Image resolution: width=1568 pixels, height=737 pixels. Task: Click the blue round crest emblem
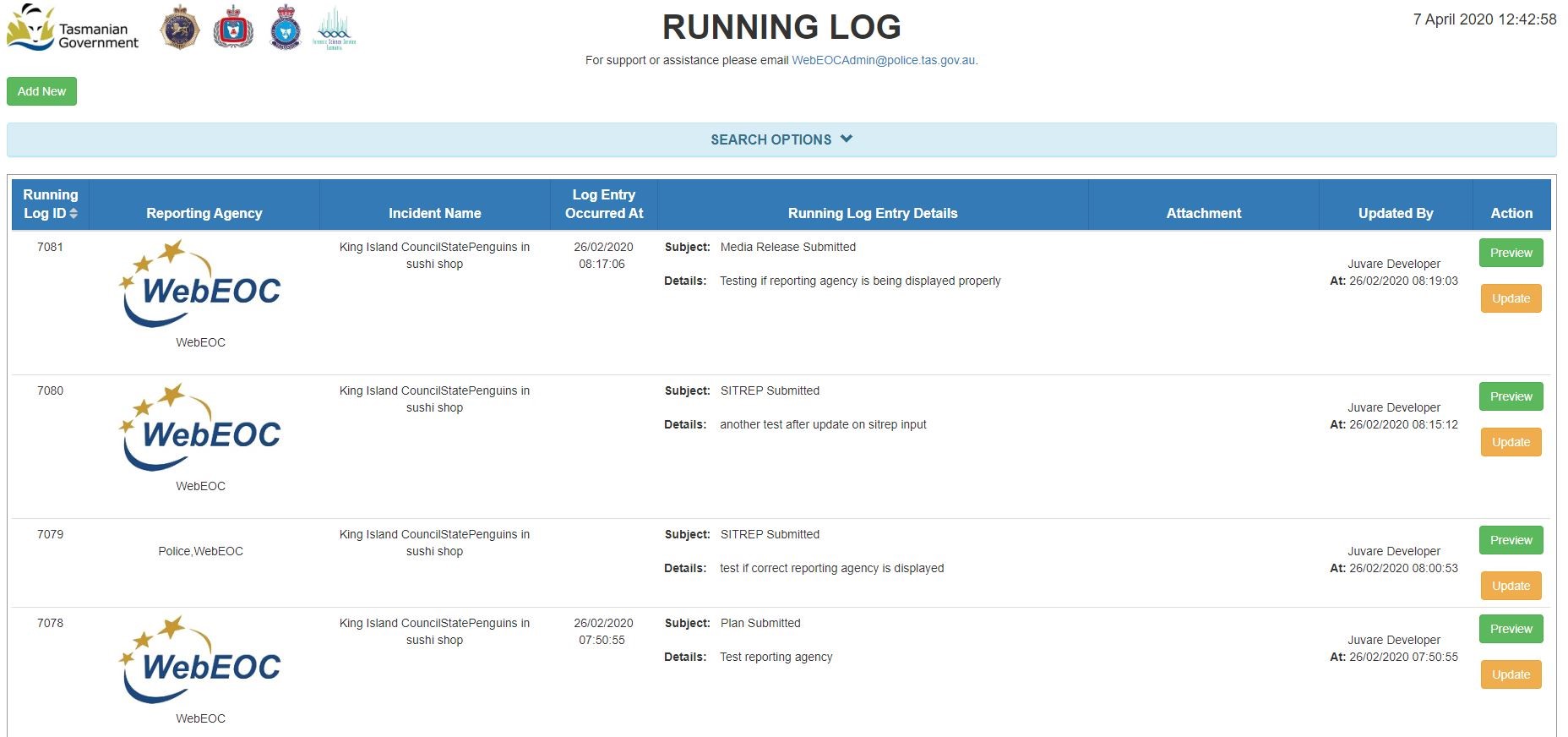coord(286,28)
